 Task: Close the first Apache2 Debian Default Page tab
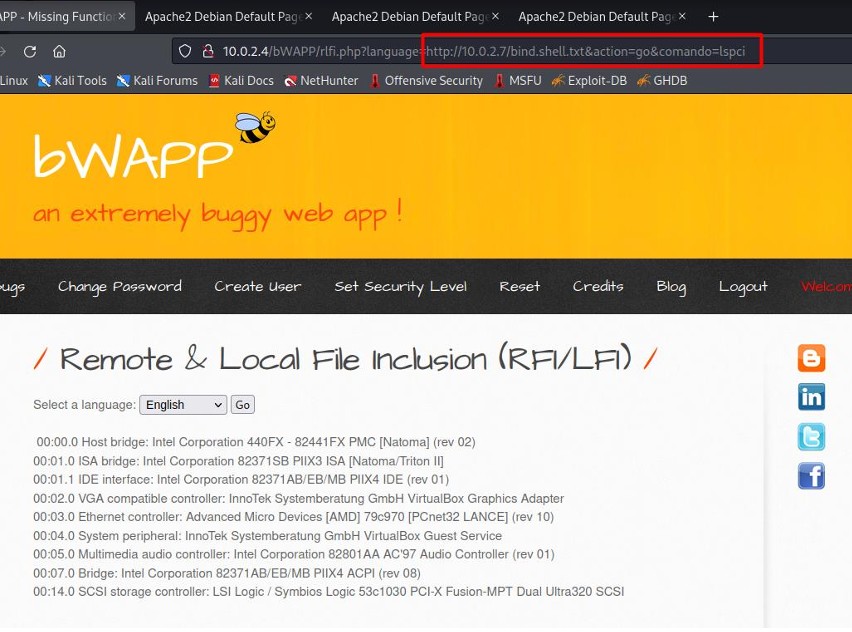(309, 16)
